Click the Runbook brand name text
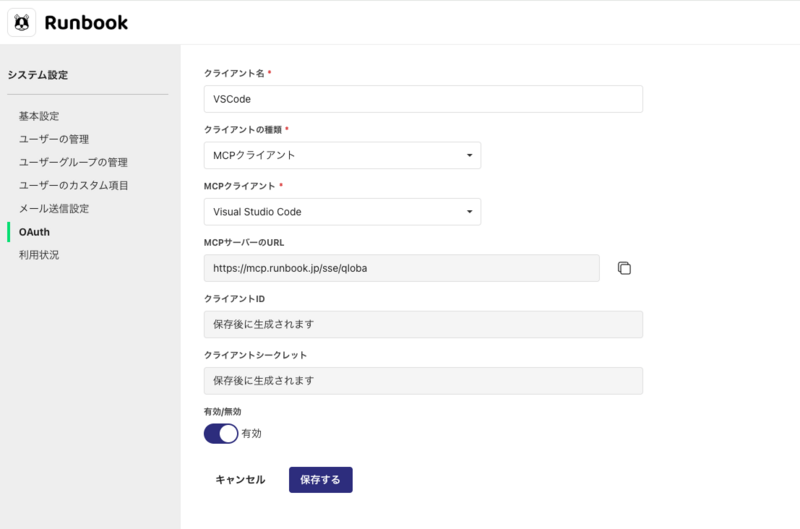800x529 pixels. pyautogui.click(x=86, y=22)
